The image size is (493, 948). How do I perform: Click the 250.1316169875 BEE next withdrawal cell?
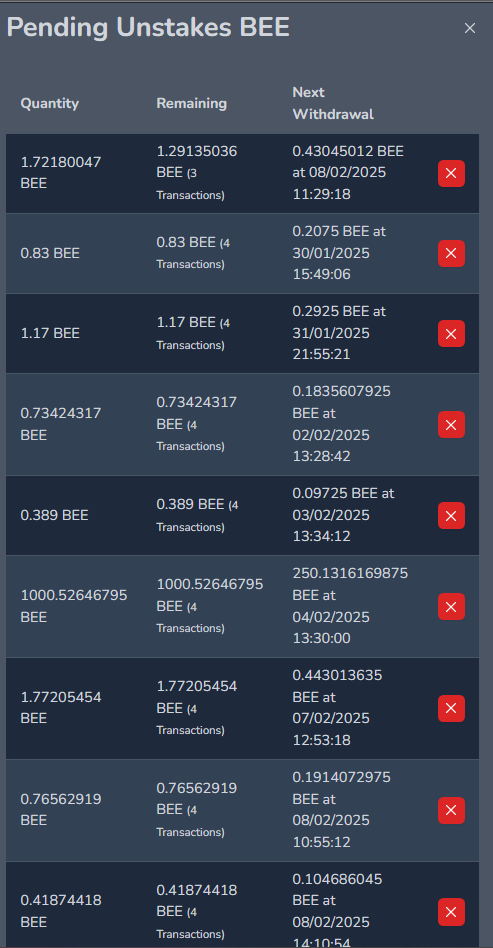point(350,606)
